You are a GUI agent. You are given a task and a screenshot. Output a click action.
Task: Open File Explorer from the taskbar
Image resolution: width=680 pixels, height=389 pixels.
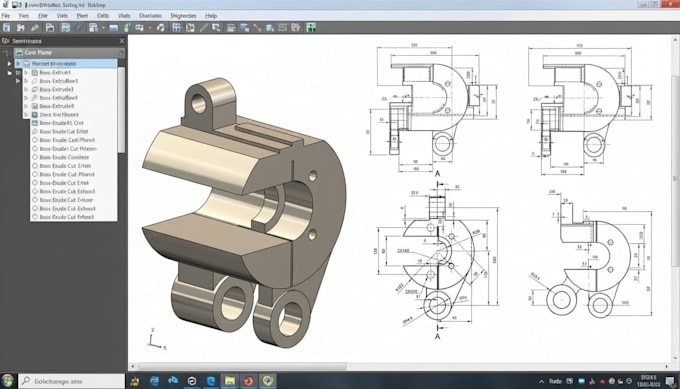pos(229,381)
